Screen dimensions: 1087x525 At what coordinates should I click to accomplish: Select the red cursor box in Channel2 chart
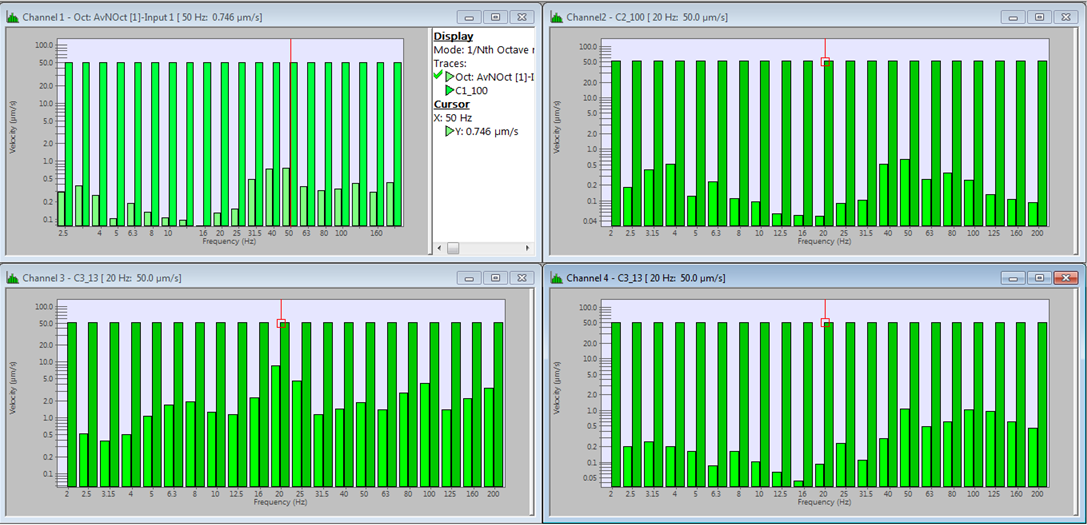click(825, 62)
